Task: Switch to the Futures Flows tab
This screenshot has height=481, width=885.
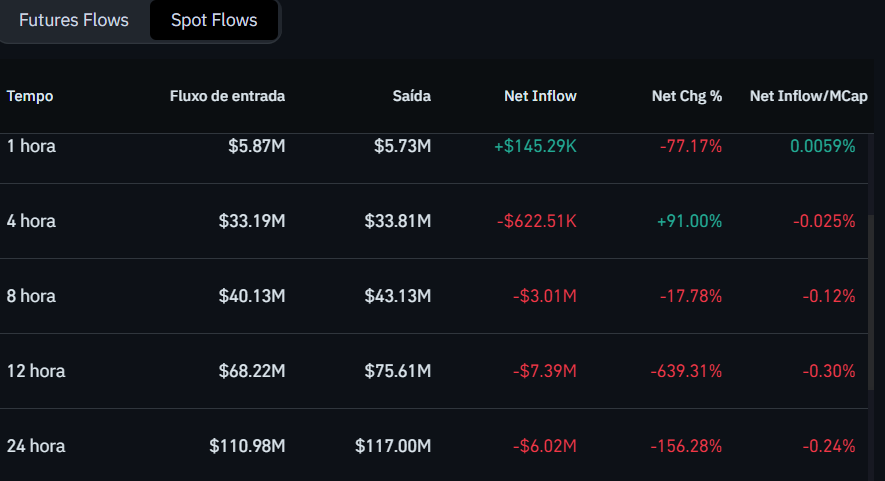Action: click(x=74, y=20)
